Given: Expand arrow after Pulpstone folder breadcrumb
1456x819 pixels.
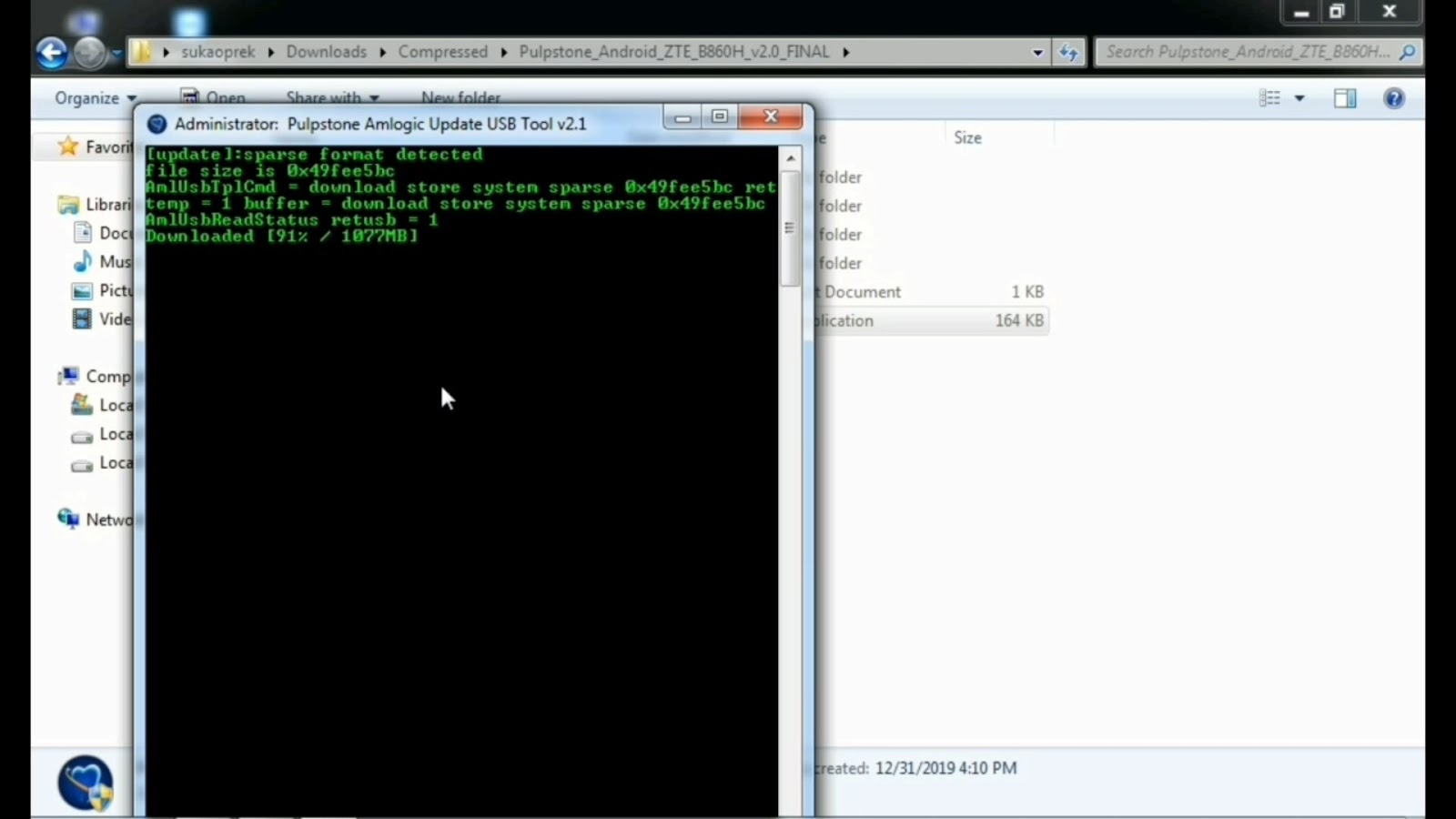Looking at the screenshot, I should [x=845, y=52].
